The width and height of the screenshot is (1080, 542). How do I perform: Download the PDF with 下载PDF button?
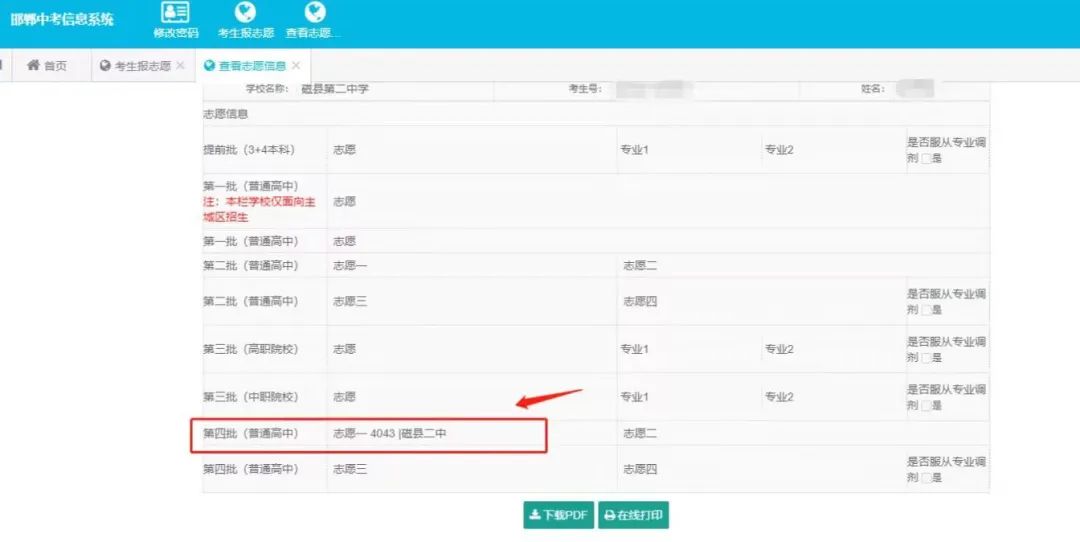pyautogui.click(x=558, y=516)
